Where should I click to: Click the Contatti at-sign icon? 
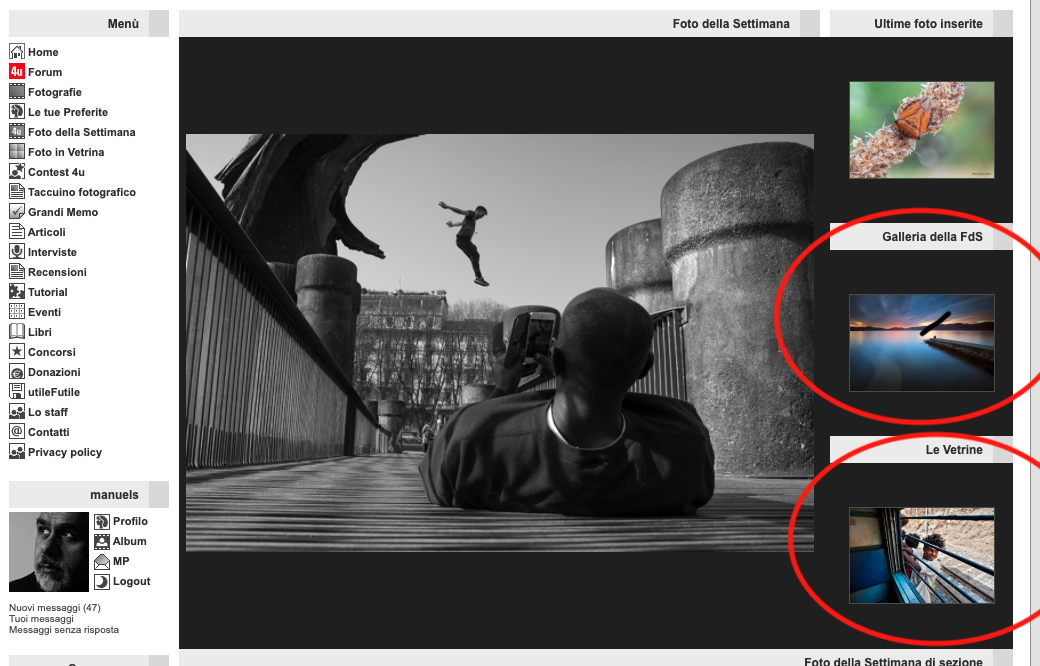tap(17, 432)
